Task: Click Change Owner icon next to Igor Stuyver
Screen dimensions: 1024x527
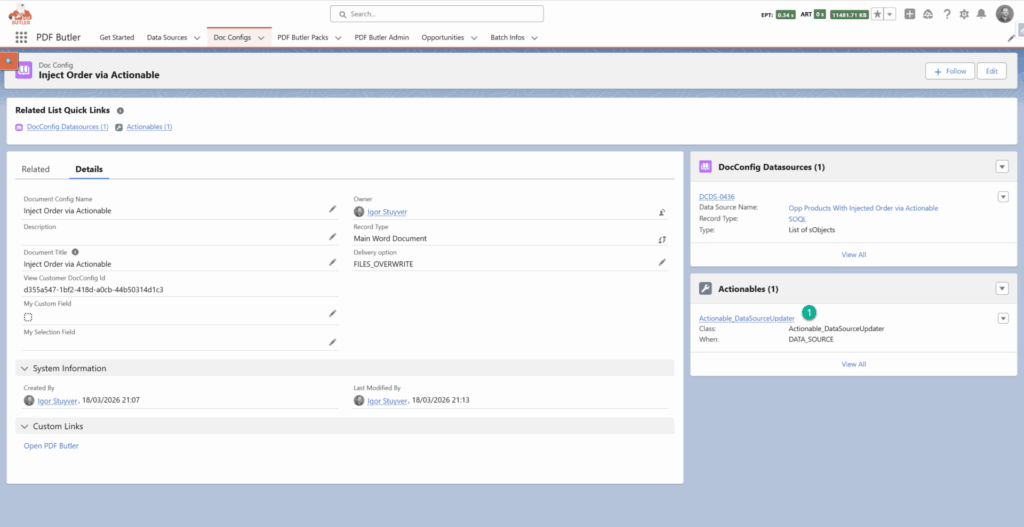Action: 662,212
